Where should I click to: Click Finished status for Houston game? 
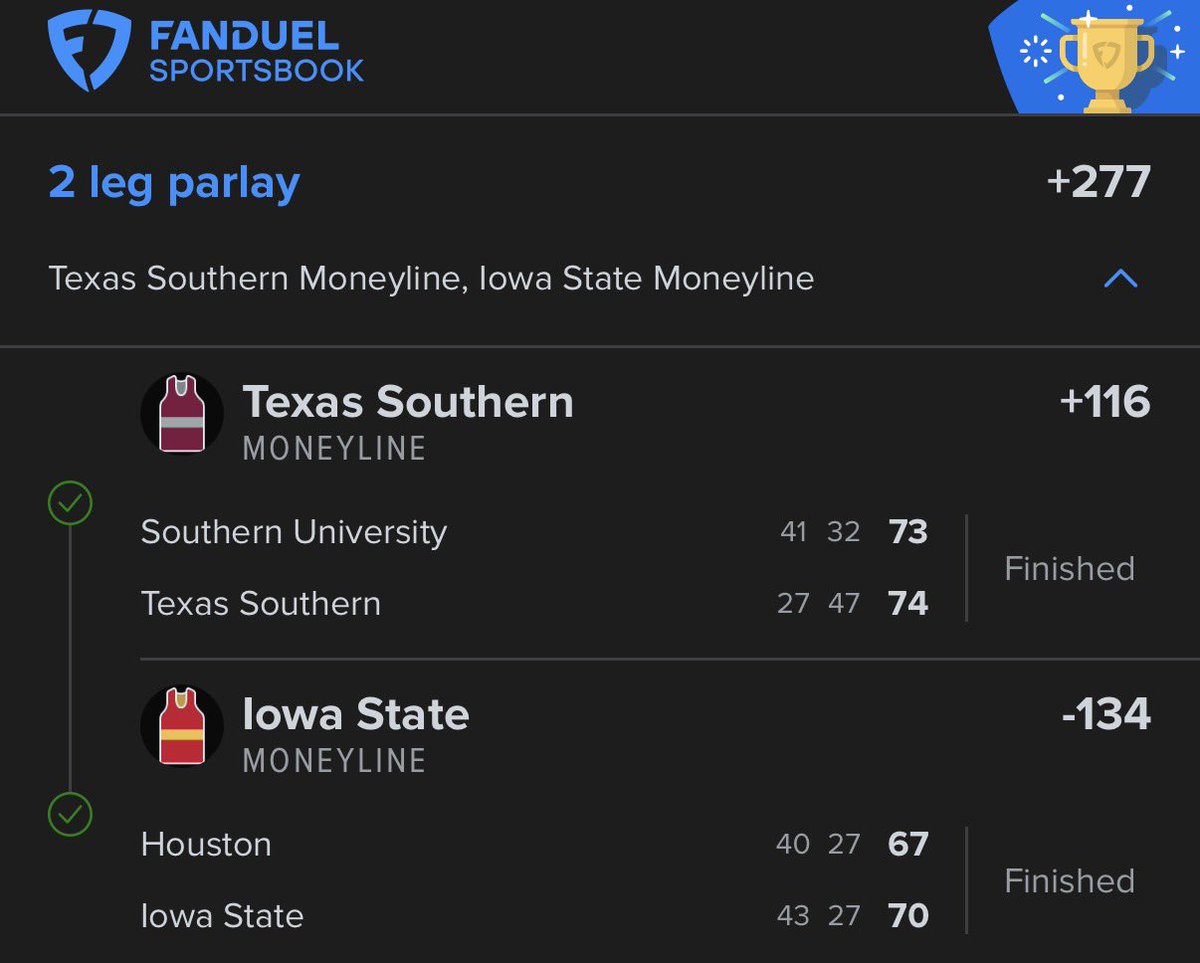tap(1069, 881)
